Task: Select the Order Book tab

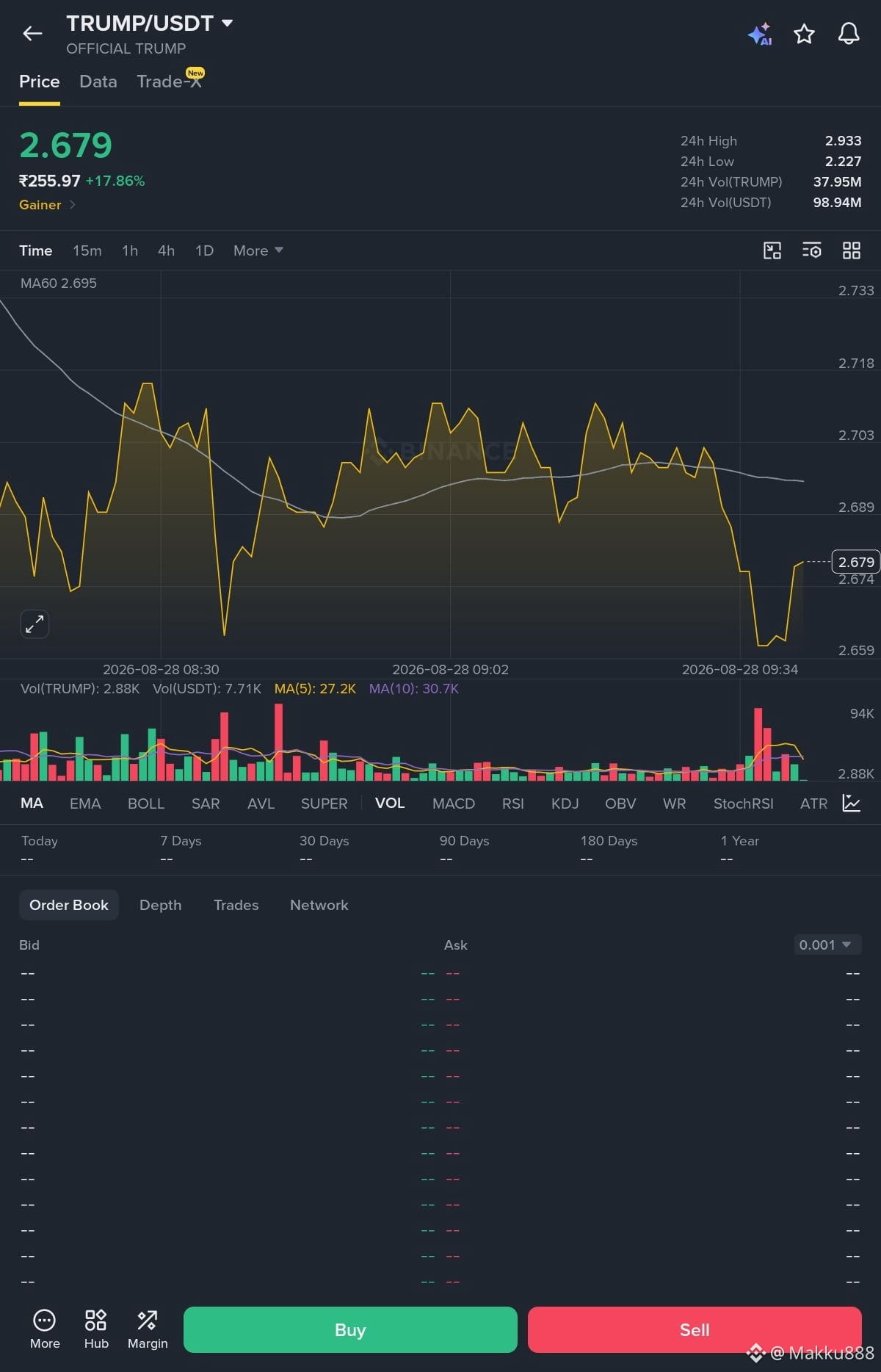Action: pyautogui.click(x=69, y=905)
